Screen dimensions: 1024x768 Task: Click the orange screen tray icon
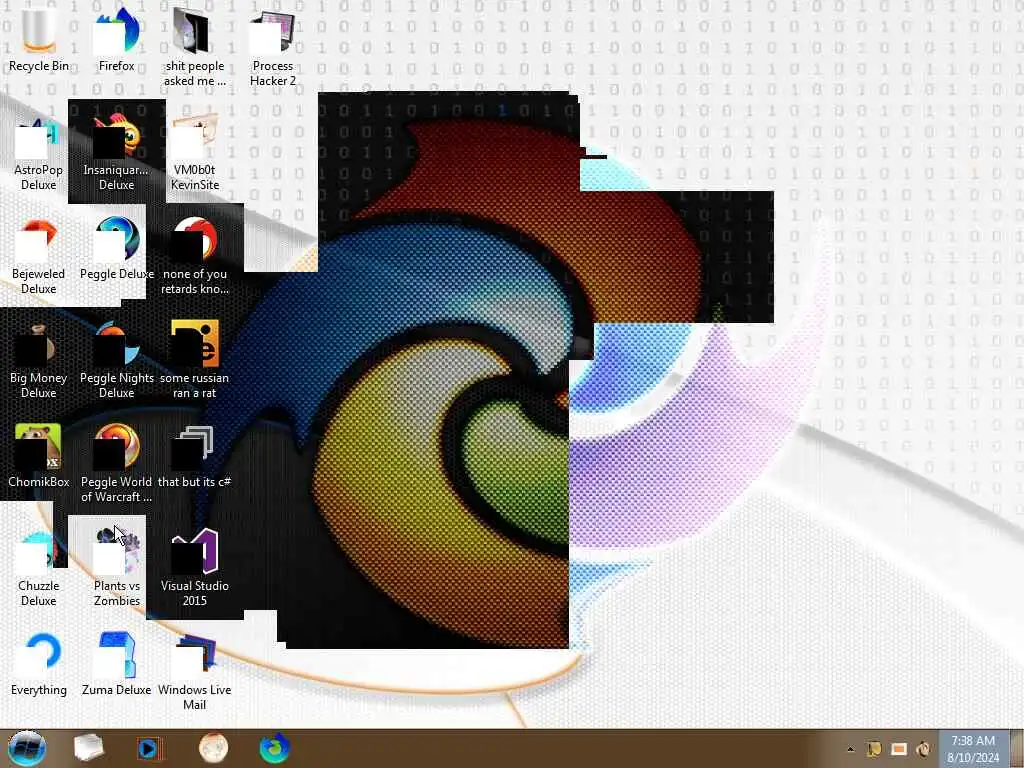click(899, 749)
